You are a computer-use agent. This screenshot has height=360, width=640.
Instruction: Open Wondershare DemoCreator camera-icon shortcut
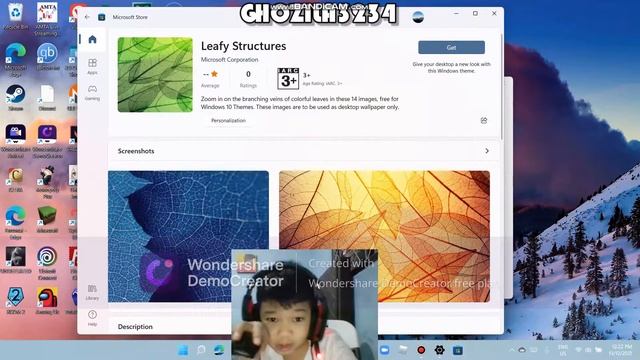[x=16, y=141]
